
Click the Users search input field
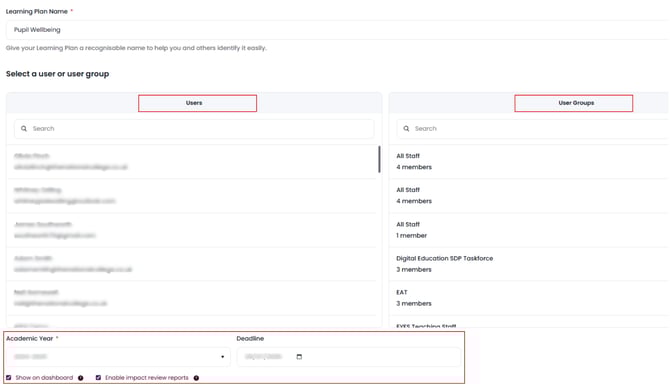pos(194,129)
